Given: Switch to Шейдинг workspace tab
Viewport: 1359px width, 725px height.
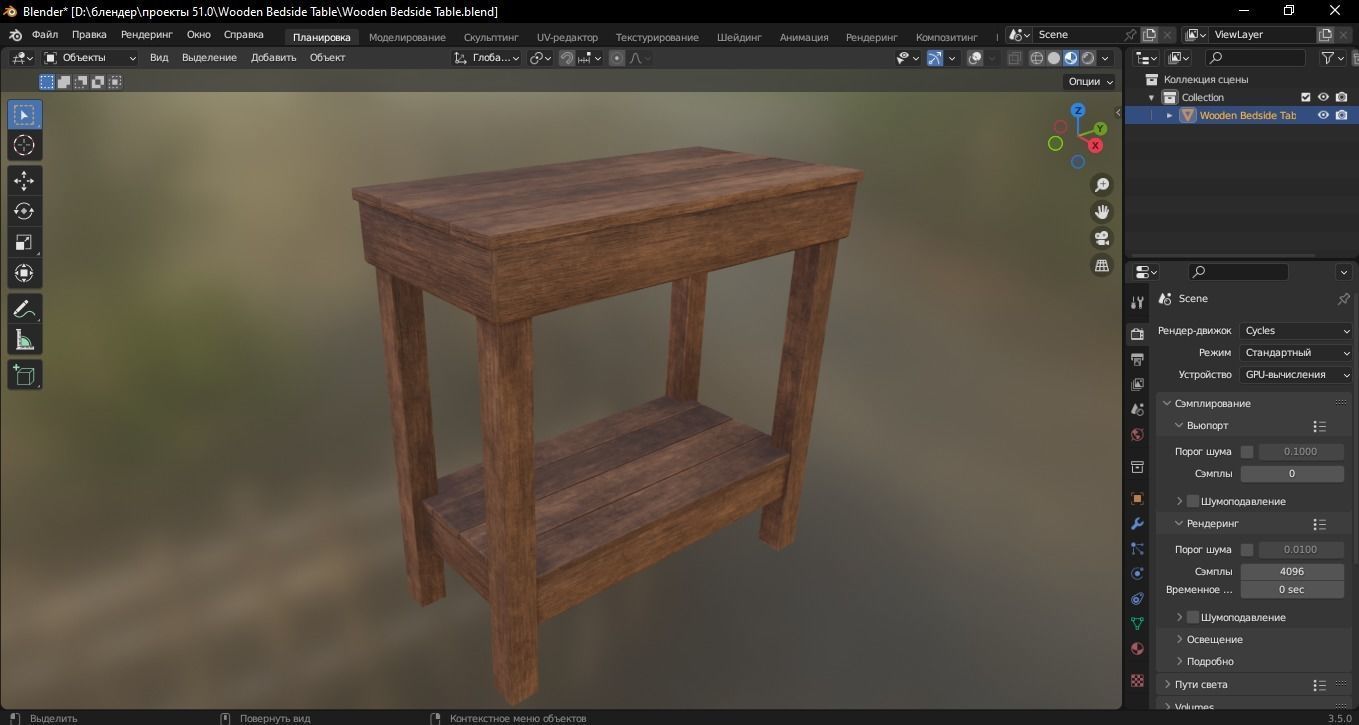Looking at the screenshot, I should point(739,37).
